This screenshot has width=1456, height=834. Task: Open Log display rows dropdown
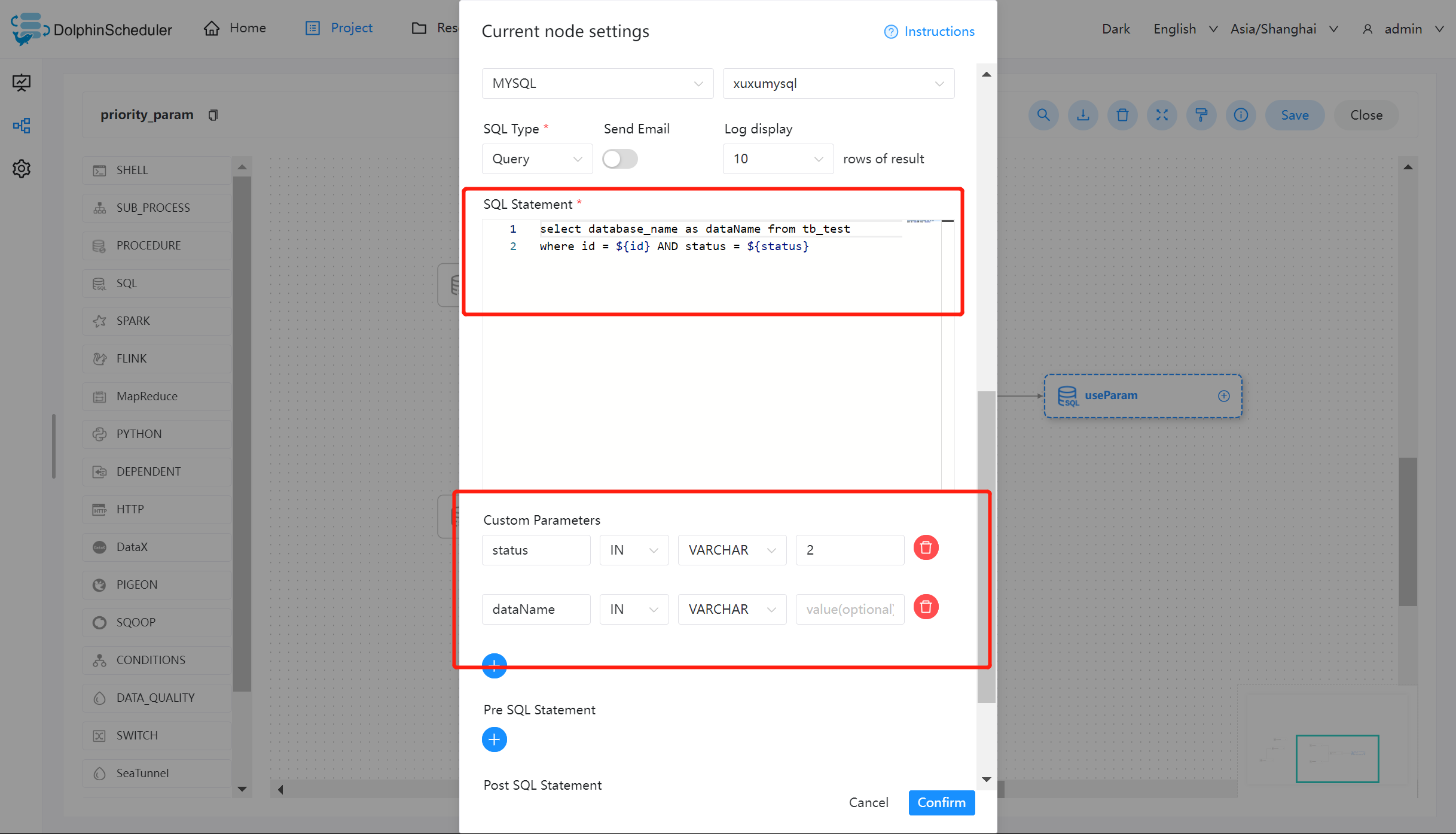tap(777, 159)
